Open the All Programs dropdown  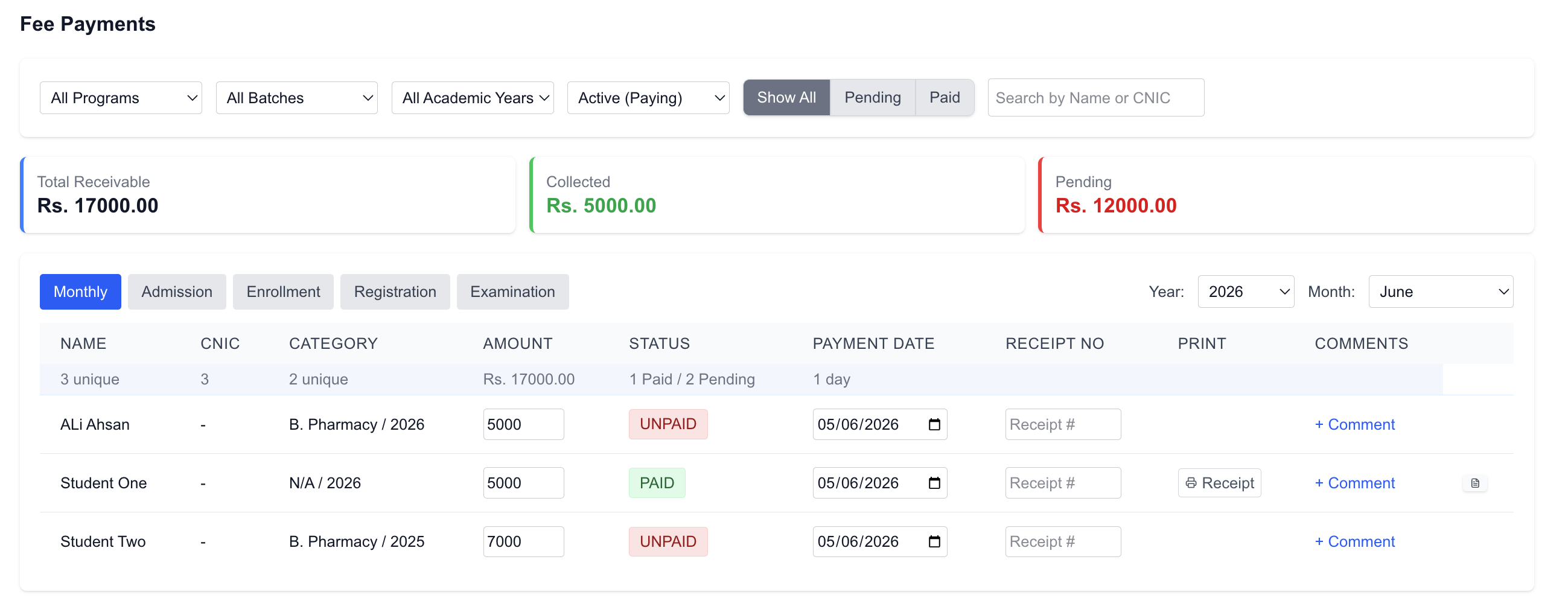tap(121, 97)
